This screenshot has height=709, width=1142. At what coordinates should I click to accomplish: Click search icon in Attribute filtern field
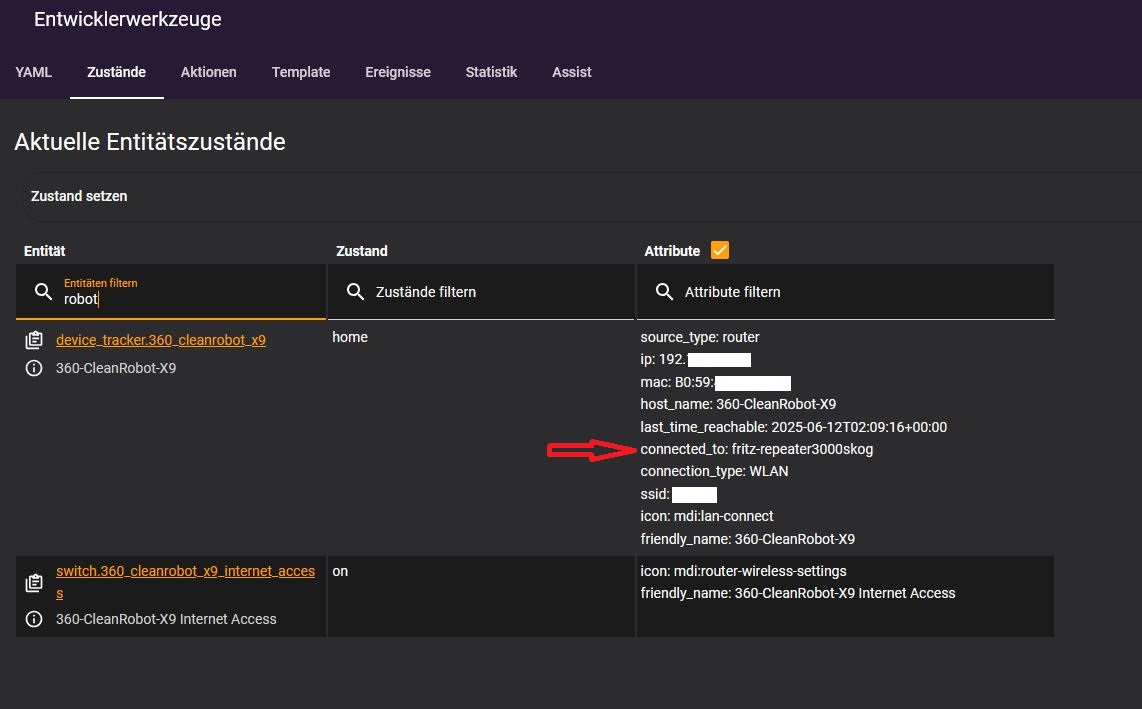pyautogui.click(x=663, y=292)
